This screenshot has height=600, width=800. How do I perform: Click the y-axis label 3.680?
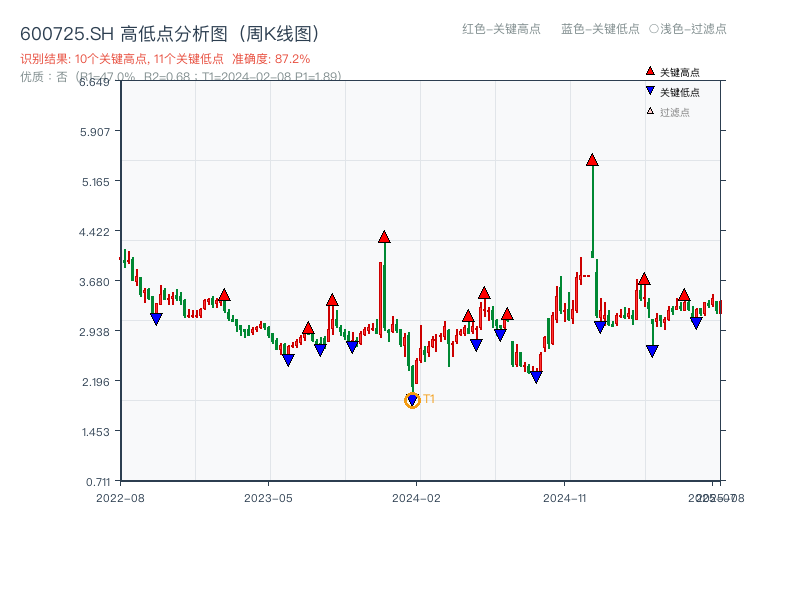point(95,282)
